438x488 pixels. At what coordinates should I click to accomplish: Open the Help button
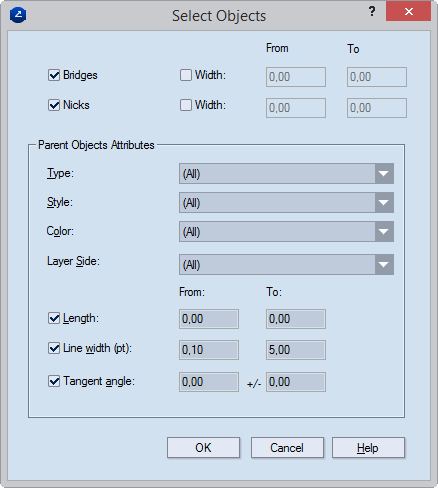click(x=368, y=448)
